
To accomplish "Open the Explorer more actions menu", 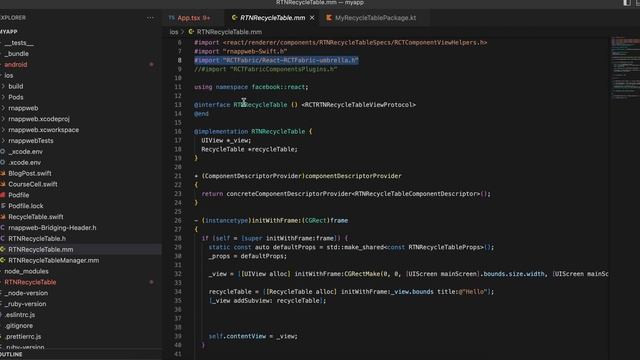I will [151, 18].
